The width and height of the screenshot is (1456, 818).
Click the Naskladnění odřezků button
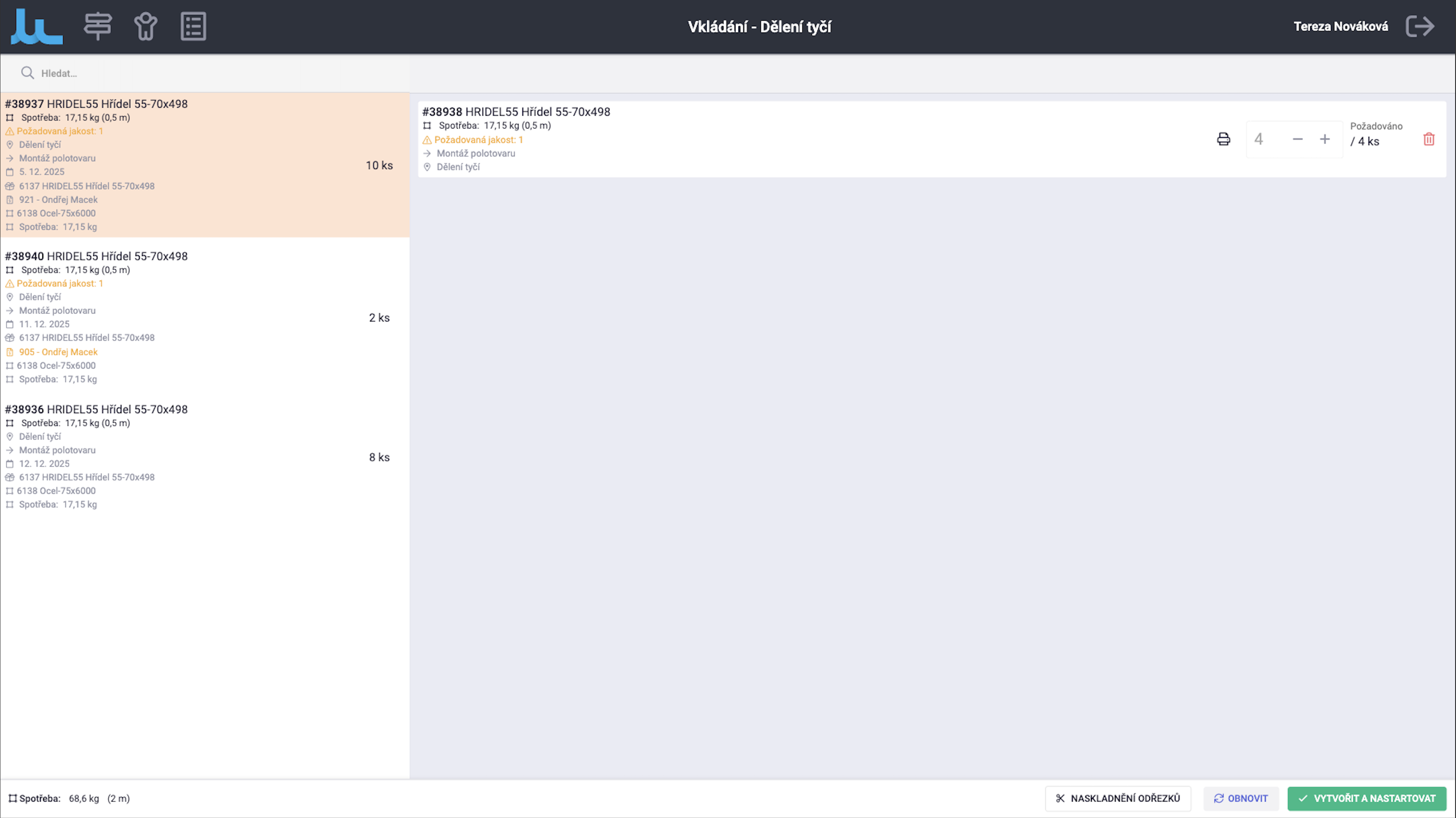coord(1118,798)
